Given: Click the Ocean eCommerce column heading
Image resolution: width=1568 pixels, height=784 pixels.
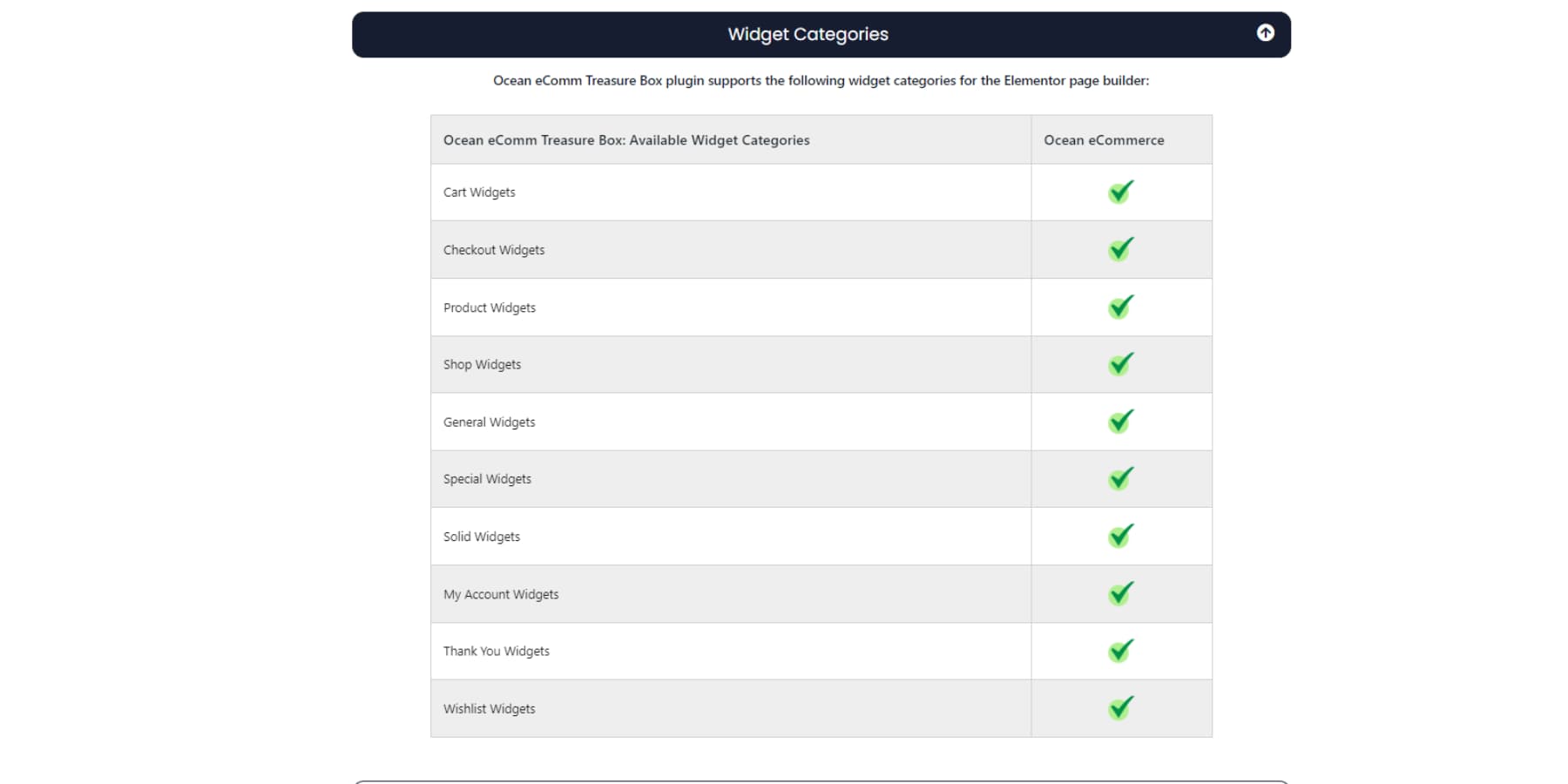Looking at the screenshot, I should [x=1103, y=139].
